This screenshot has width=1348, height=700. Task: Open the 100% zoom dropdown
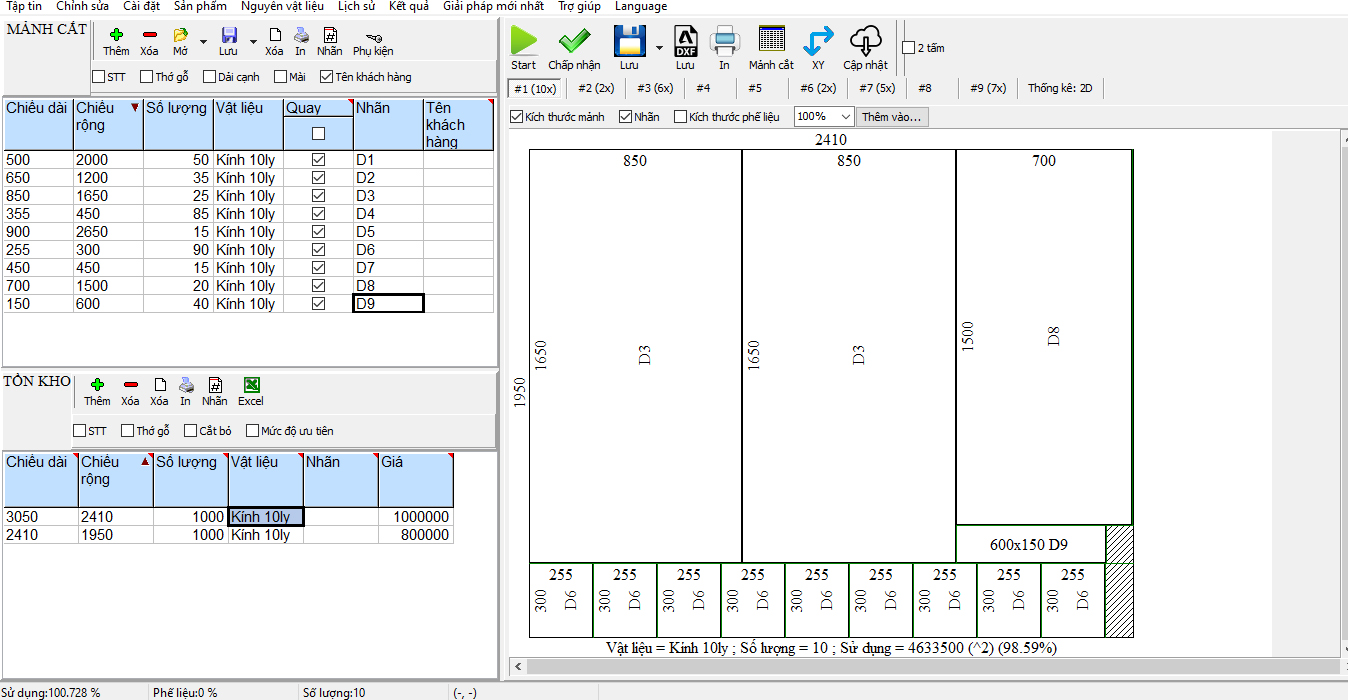pos(845,117)
